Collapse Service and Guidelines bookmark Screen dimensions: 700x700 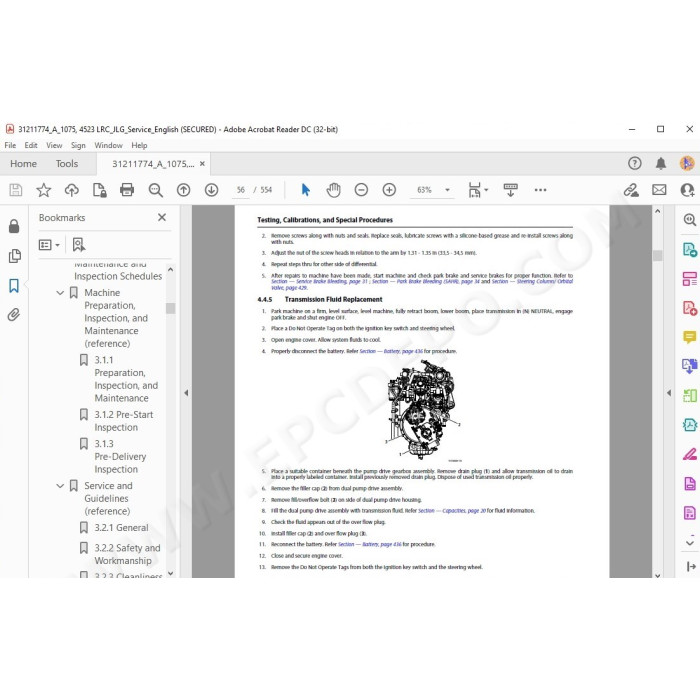60,486
